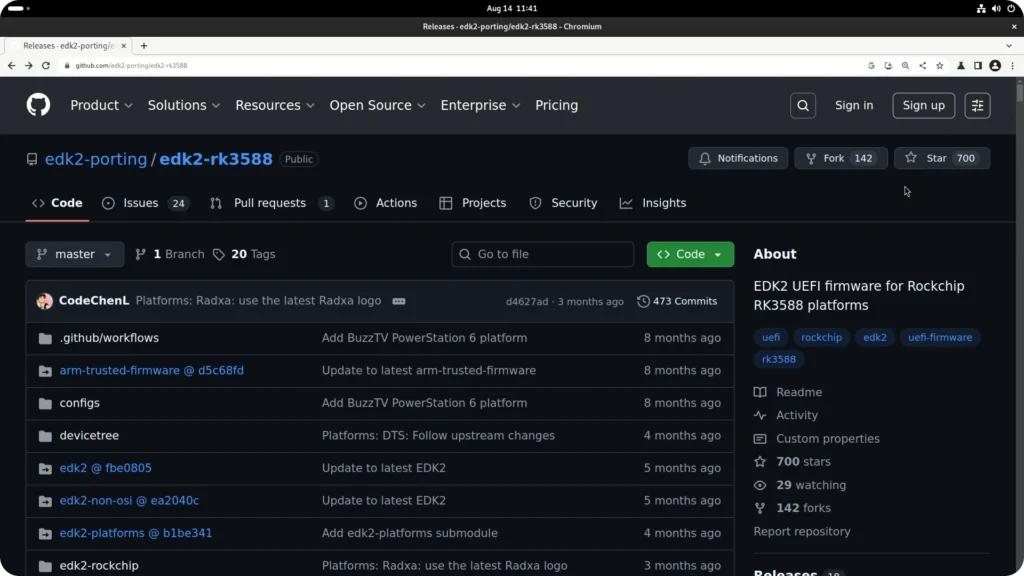Viewport: 1024px width, 576px height.
Task: Open the browser share icon
Action: click(923, 65)
